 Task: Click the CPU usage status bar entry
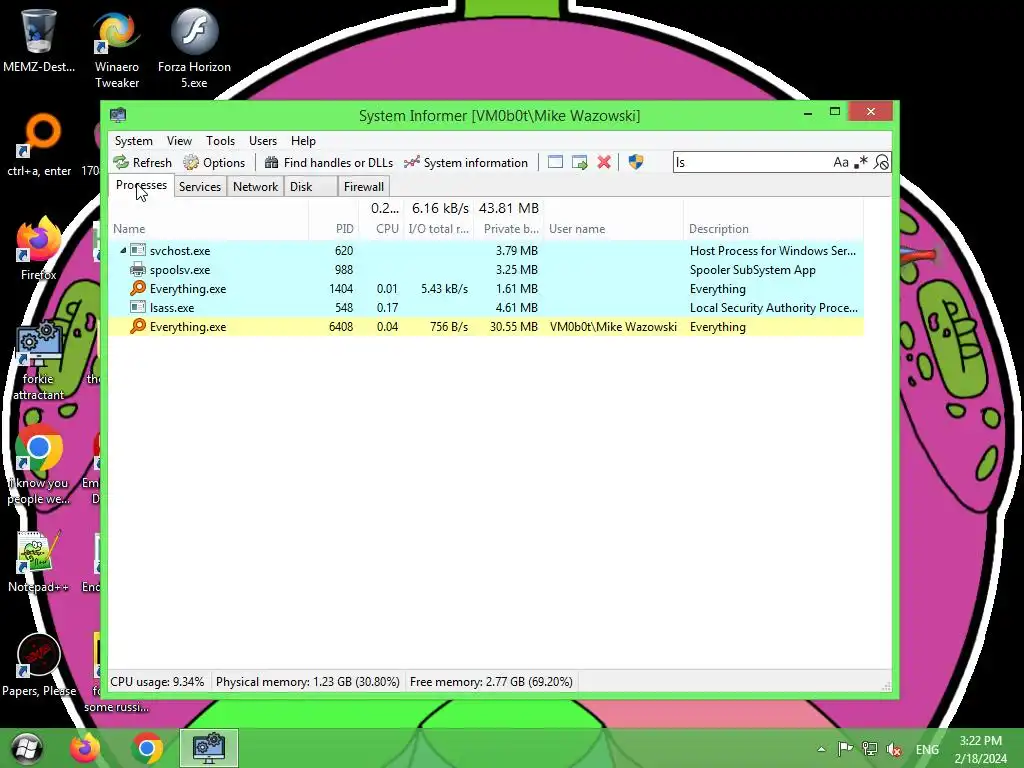[157, 682]
